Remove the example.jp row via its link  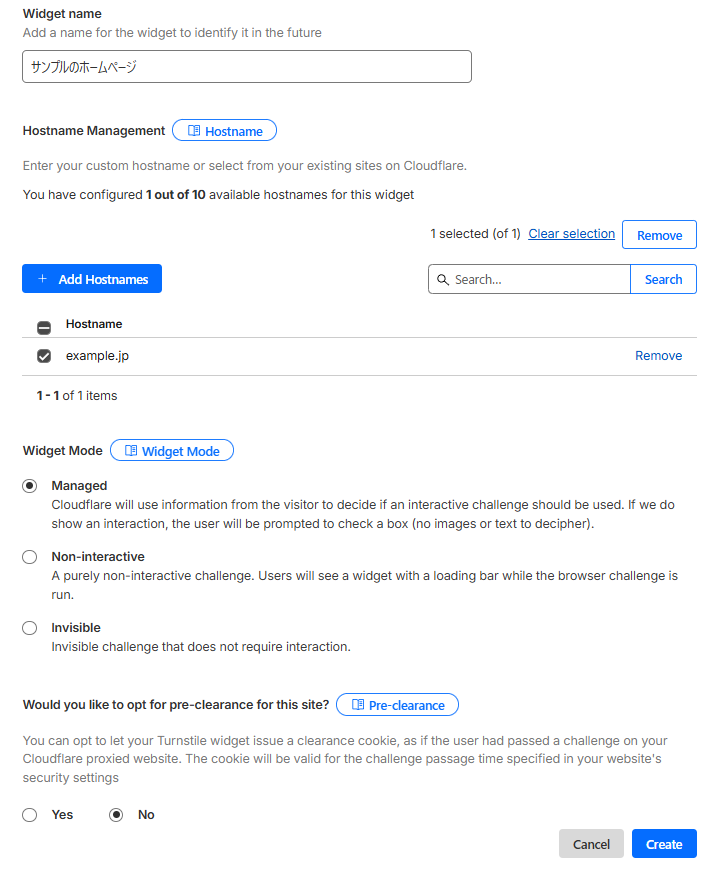pyautogui.click(x=658, y=356)
